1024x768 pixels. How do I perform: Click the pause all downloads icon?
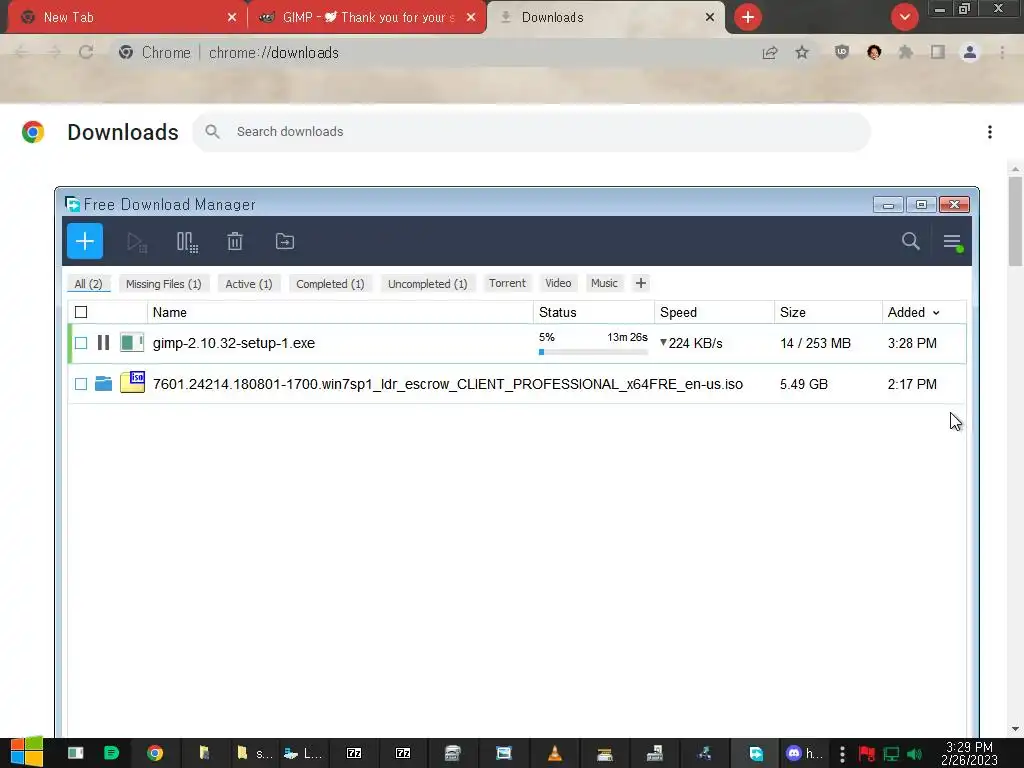[187, 242]
